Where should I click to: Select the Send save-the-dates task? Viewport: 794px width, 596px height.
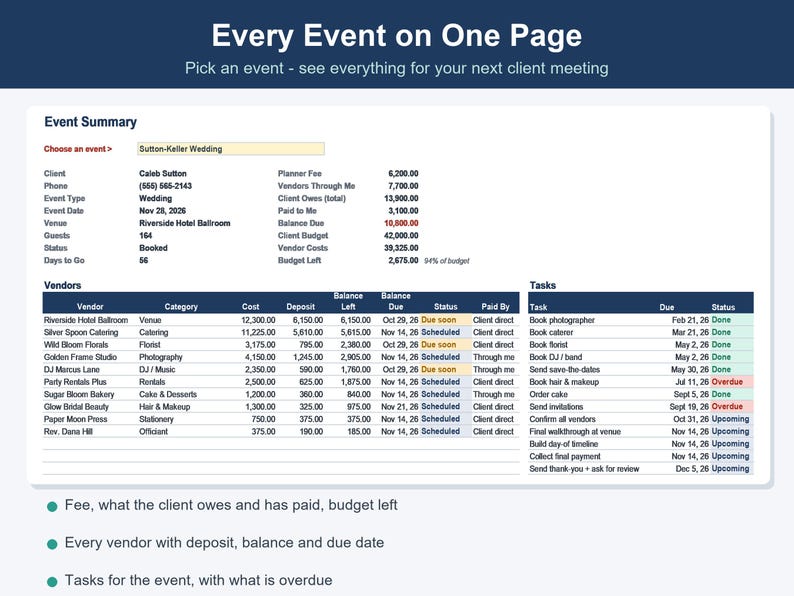pos(564,370)
